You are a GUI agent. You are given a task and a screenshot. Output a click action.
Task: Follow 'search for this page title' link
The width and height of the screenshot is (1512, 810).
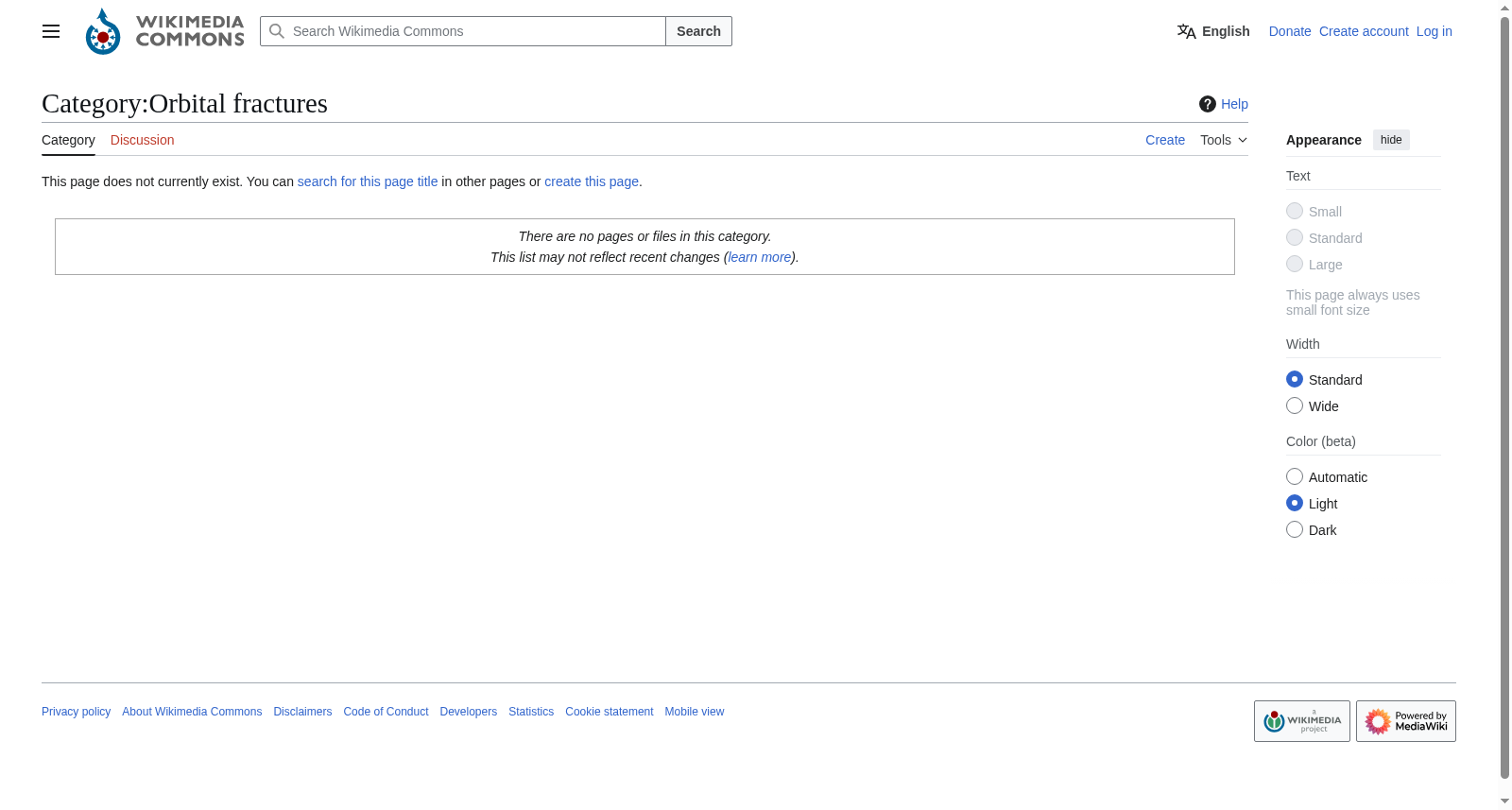pyautogui.click(x=368, y=181)
